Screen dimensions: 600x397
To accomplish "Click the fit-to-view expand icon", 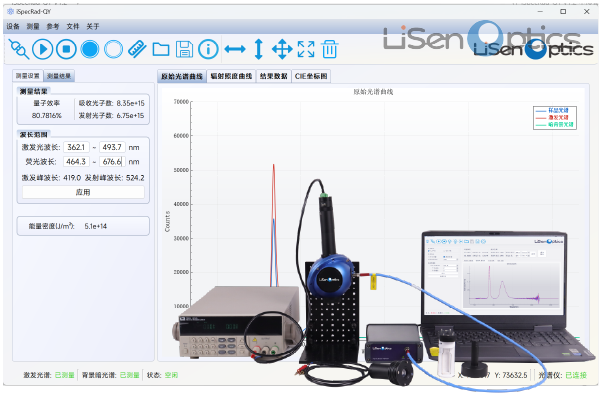I will click(x=306, y=49).
